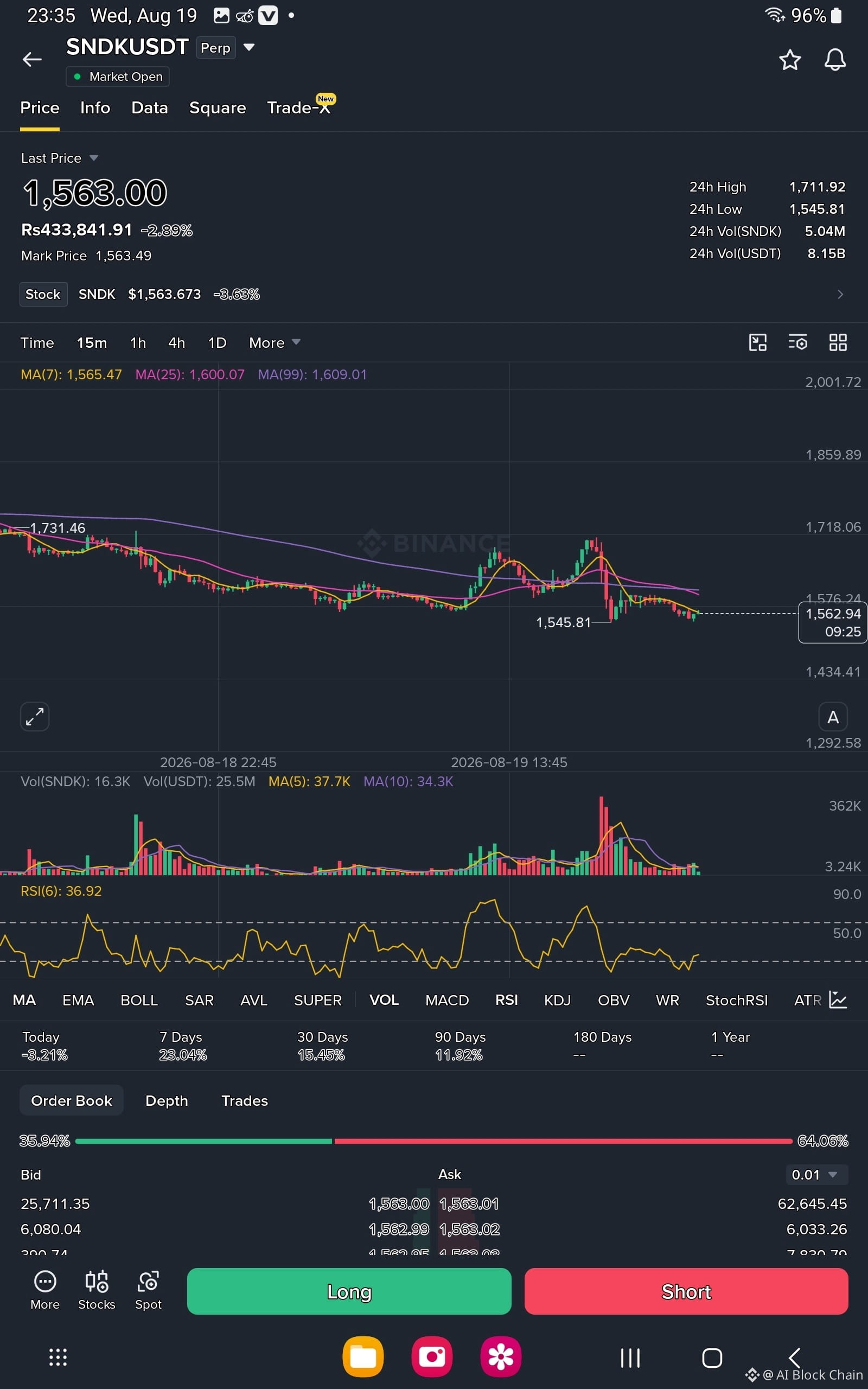
Task: Toggle OBV sub-indicator
Action: (614, 1000)
